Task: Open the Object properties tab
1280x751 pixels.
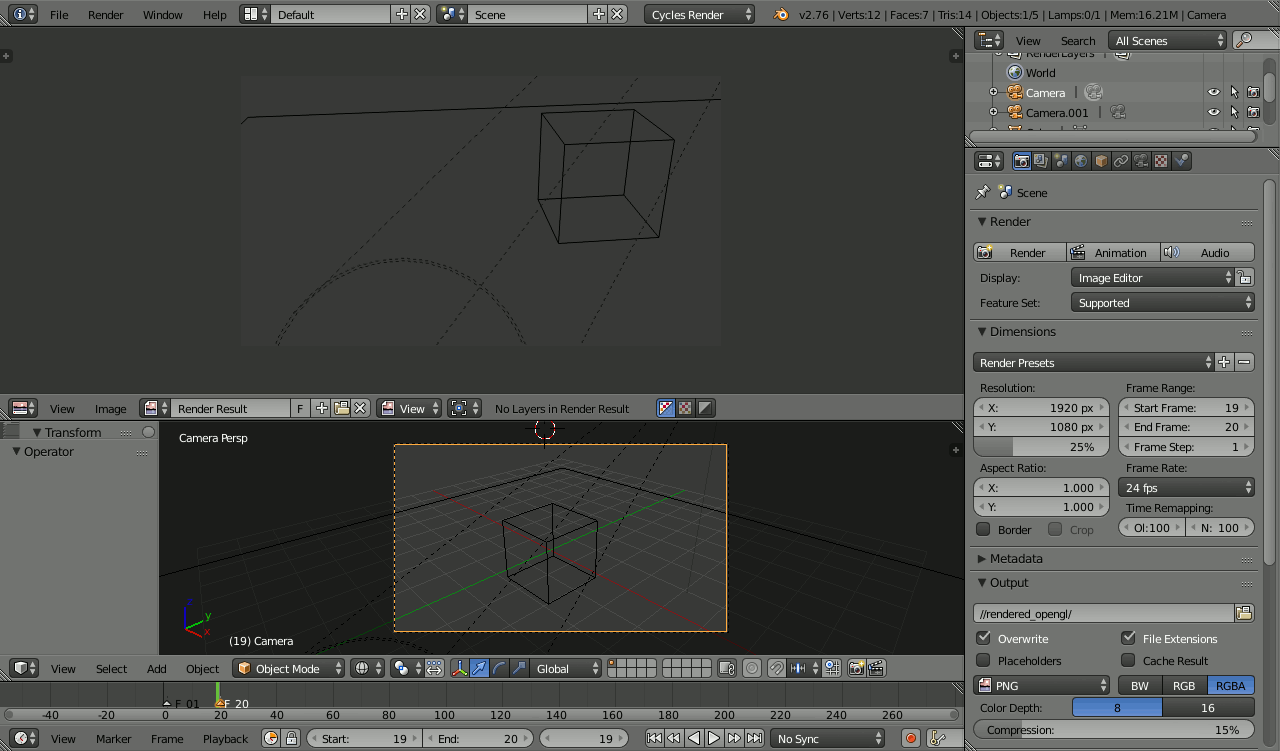Action: tap(1101, 160)
